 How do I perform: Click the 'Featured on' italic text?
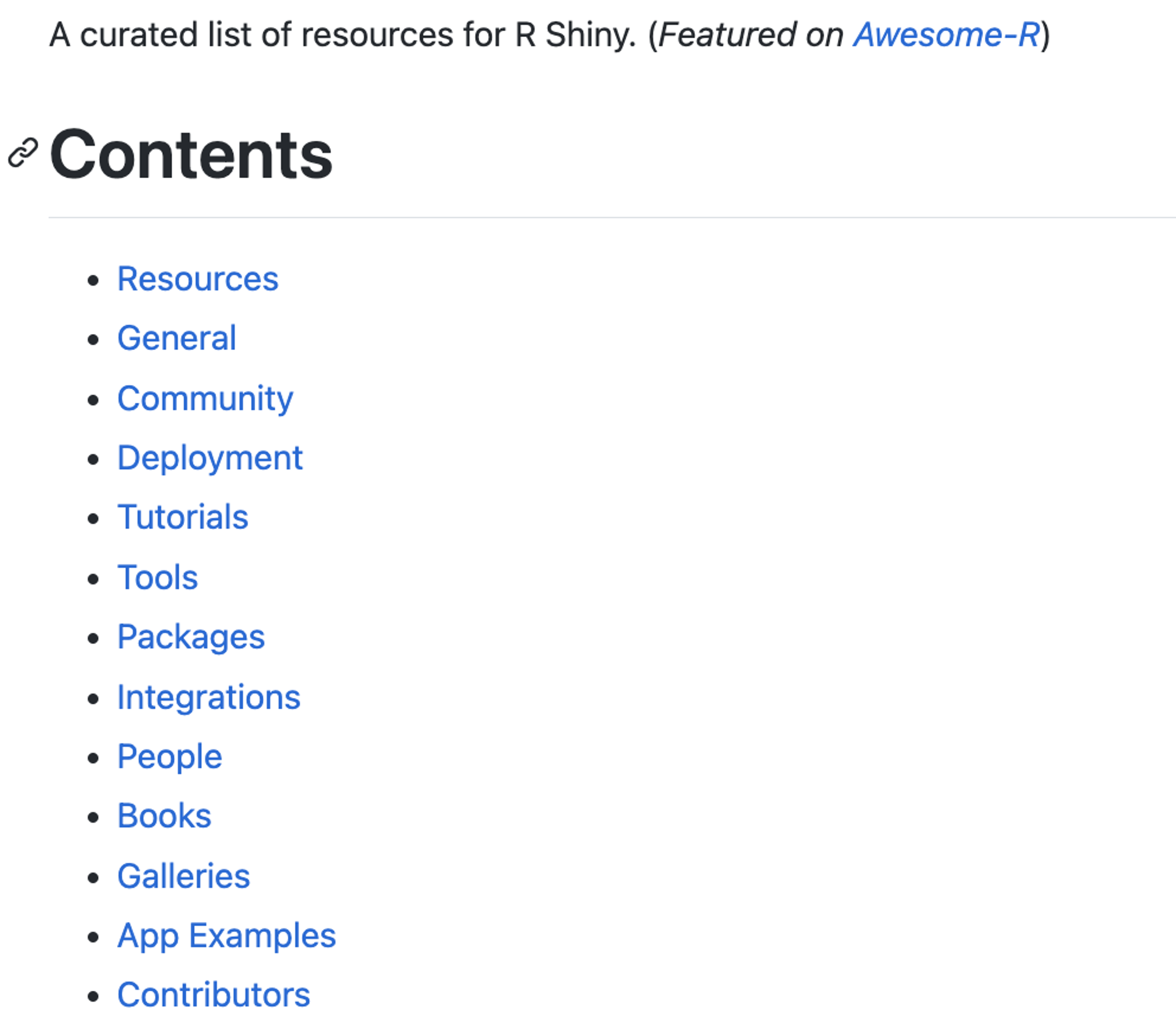click(751, 35)
